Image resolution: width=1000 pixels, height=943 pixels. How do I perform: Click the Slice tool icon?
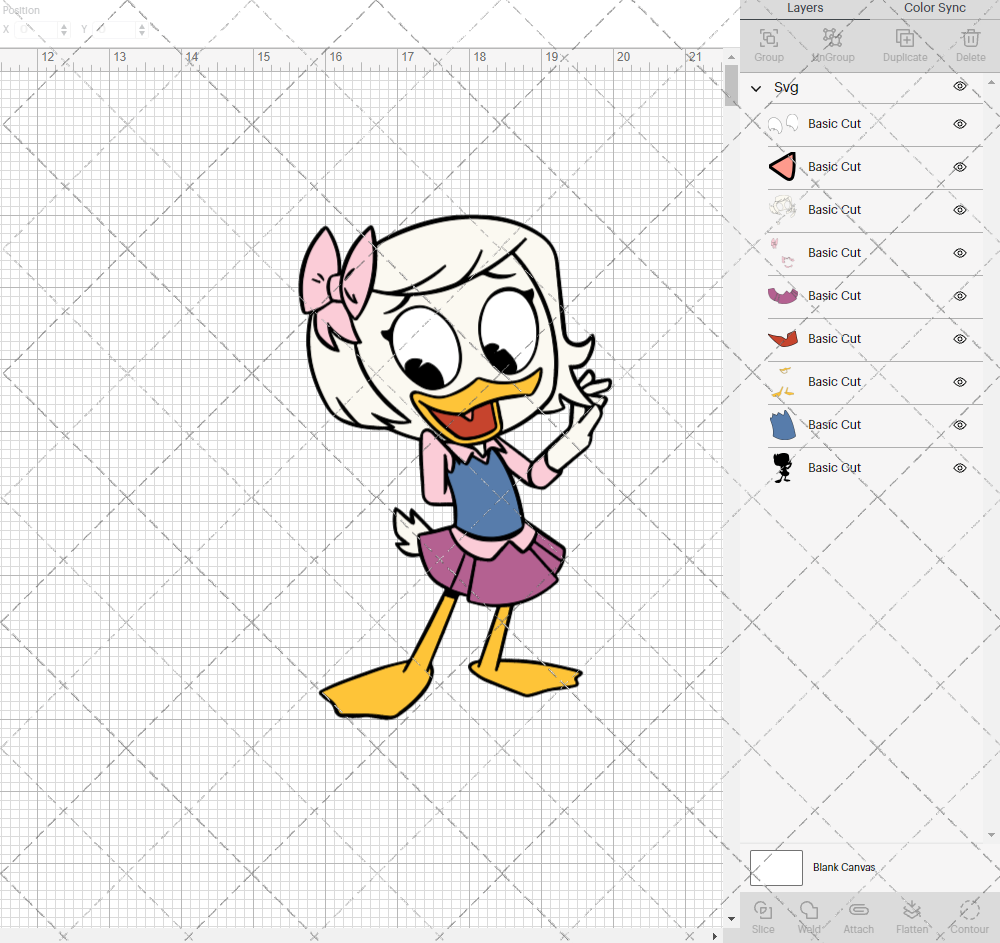pos(763,910)
